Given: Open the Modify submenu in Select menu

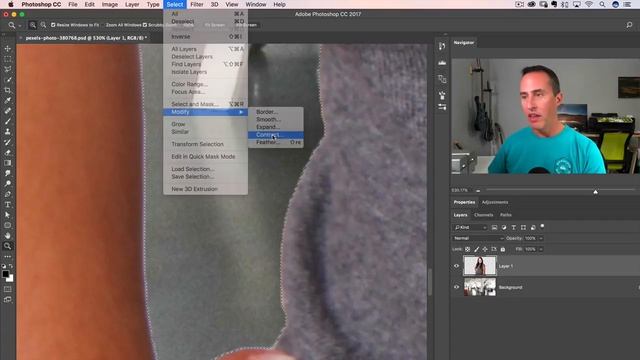Looking at the screenshot, I should pos(205,112).
